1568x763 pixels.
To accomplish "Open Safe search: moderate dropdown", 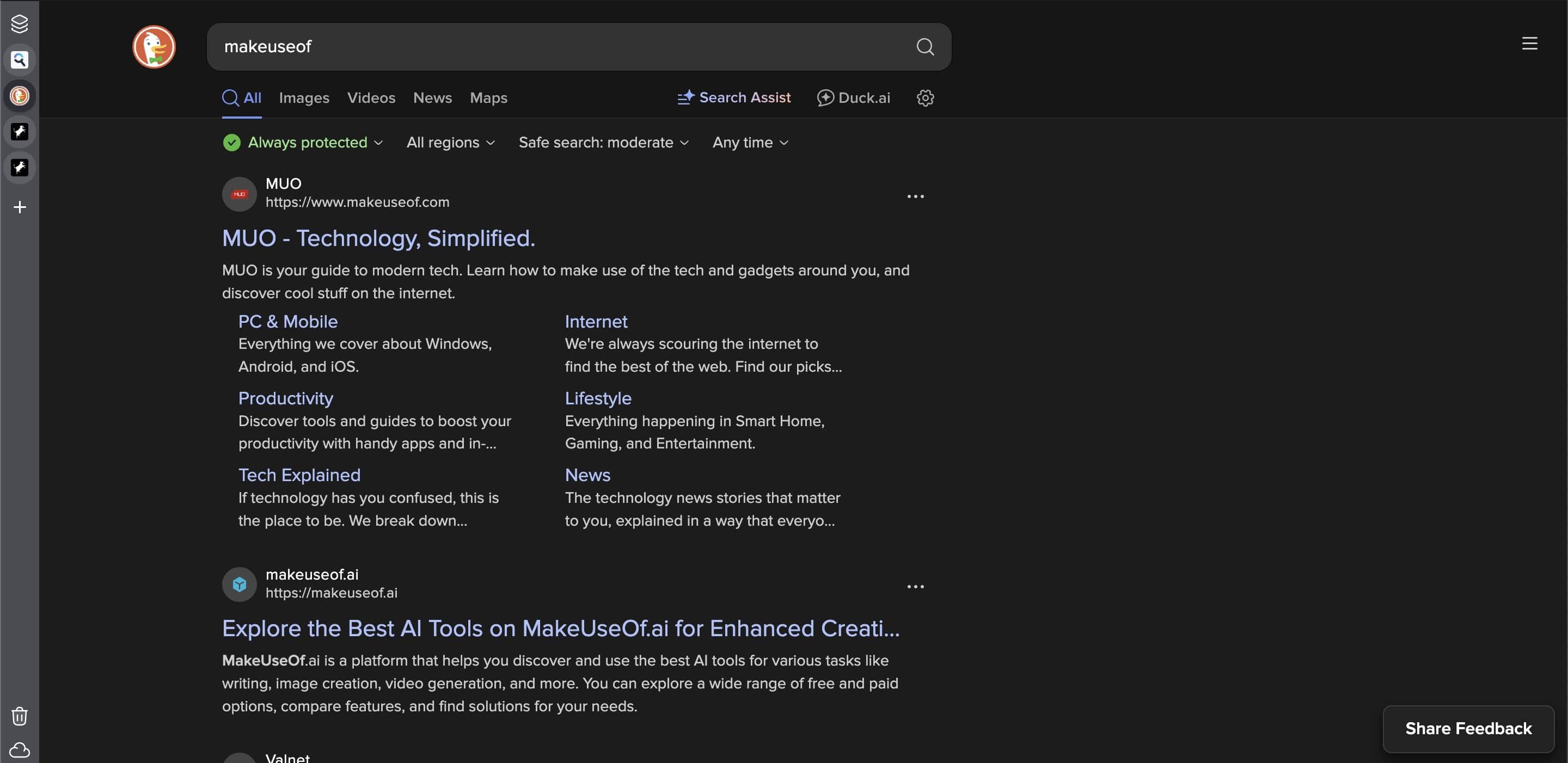I will pos(603,143).
